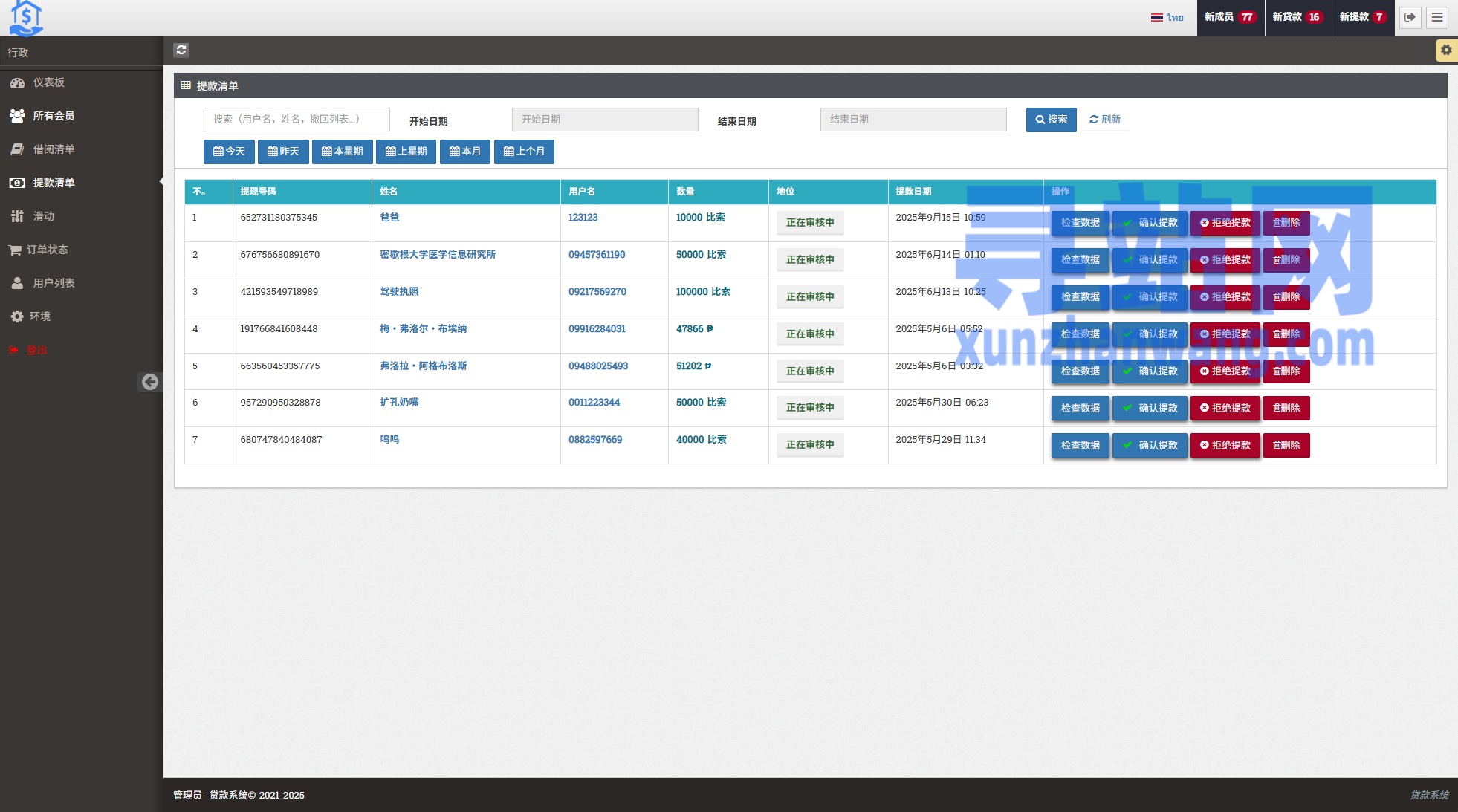Open the 新贷款 notifications with badge 16

(x=1297, y=17)
